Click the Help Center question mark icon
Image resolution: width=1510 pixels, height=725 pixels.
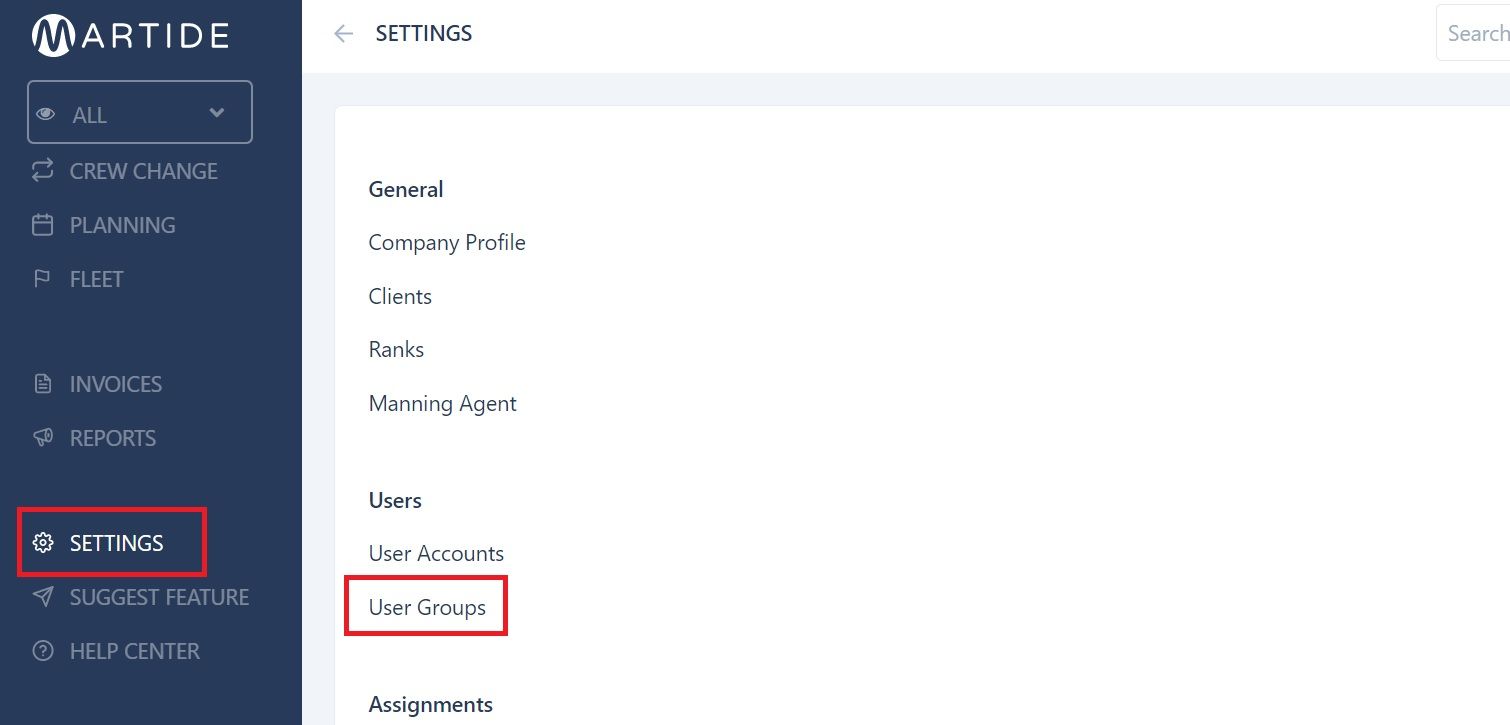42,651
